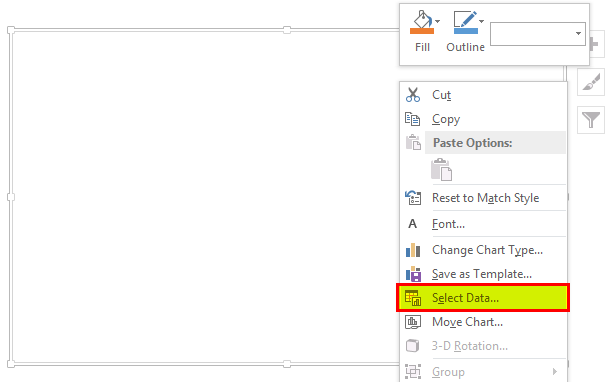Image resolution: width=613 pixels, height=382 pixels.
Task: Click the Chart Elements plus button
Action: tap(595, 44)
